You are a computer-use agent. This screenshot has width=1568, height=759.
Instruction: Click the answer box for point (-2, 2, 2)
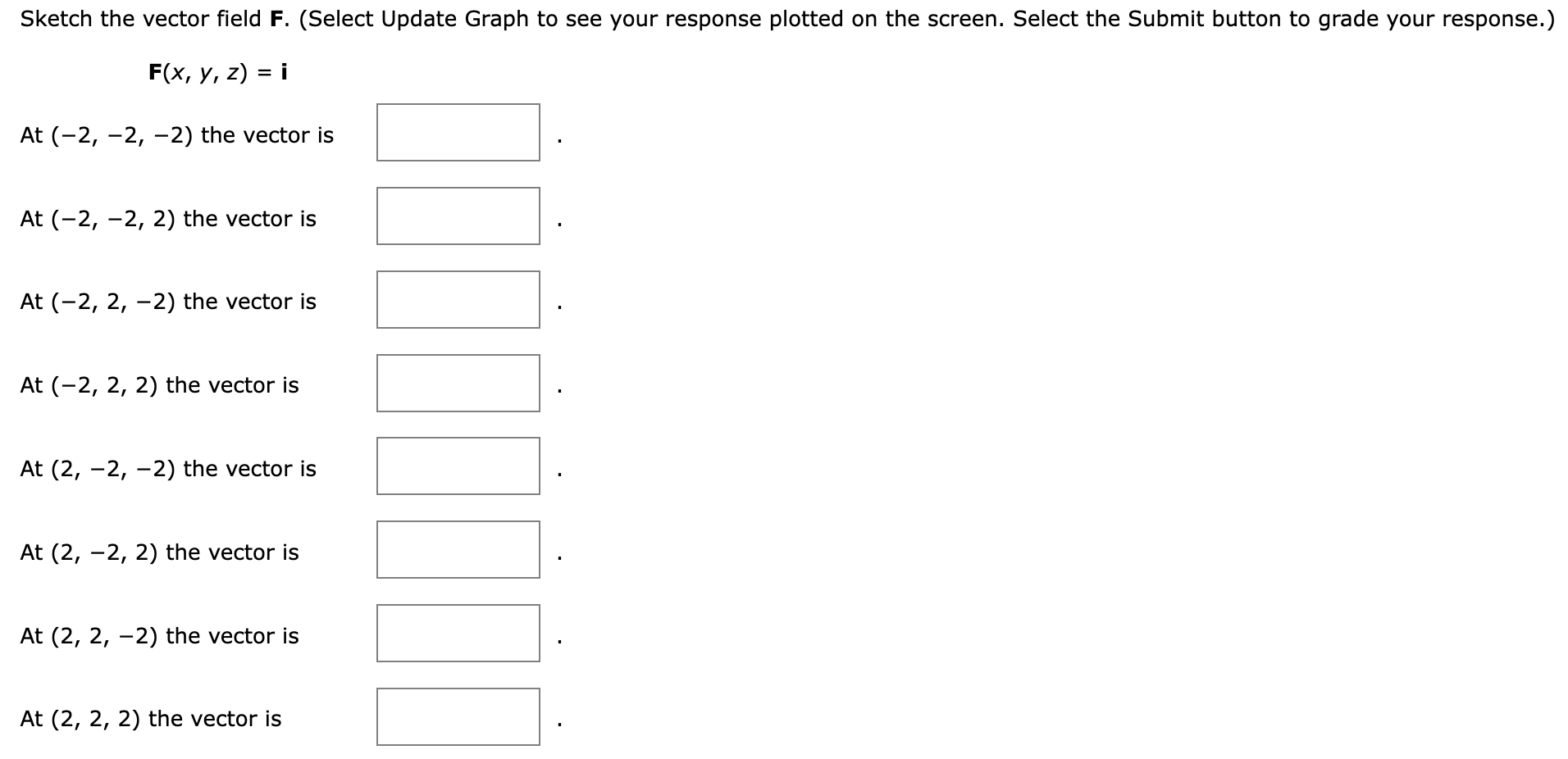[458, 384]
